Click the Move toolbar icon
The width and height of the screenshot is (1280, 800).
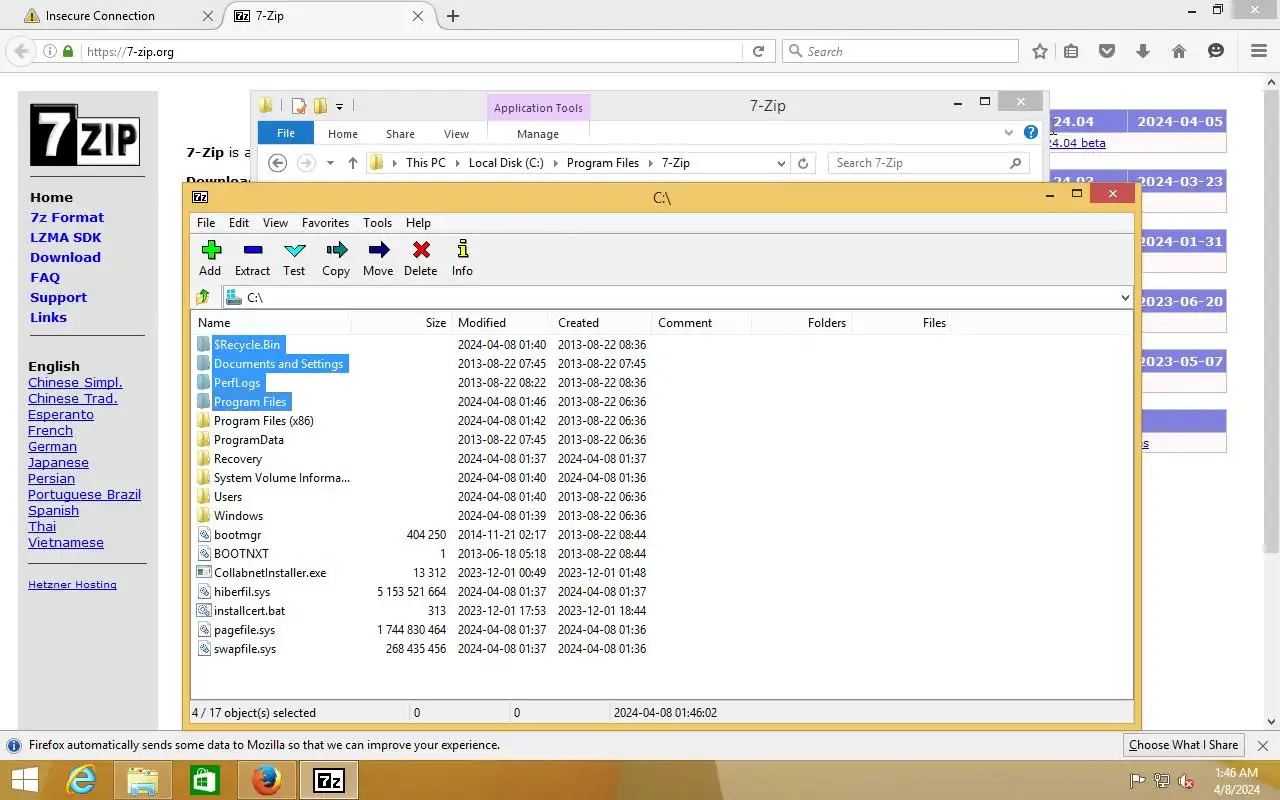(x=378, y=257)
